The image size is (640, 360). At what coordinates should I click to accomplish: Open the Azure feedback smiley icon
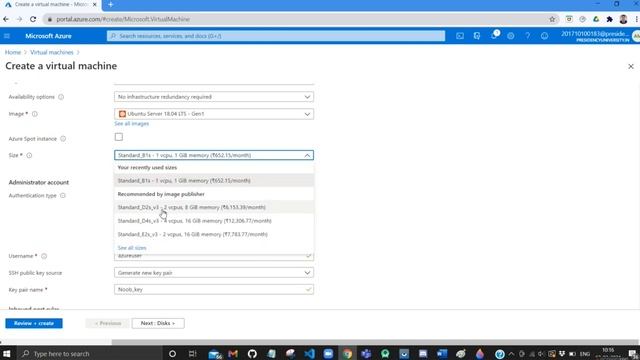(x=544, y=36)
